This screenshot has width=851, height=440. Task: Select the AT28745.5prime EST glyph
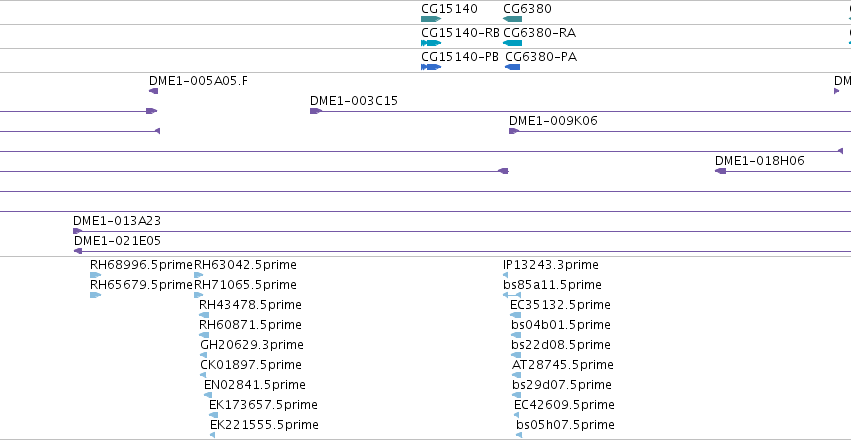[x=516, y=375]
